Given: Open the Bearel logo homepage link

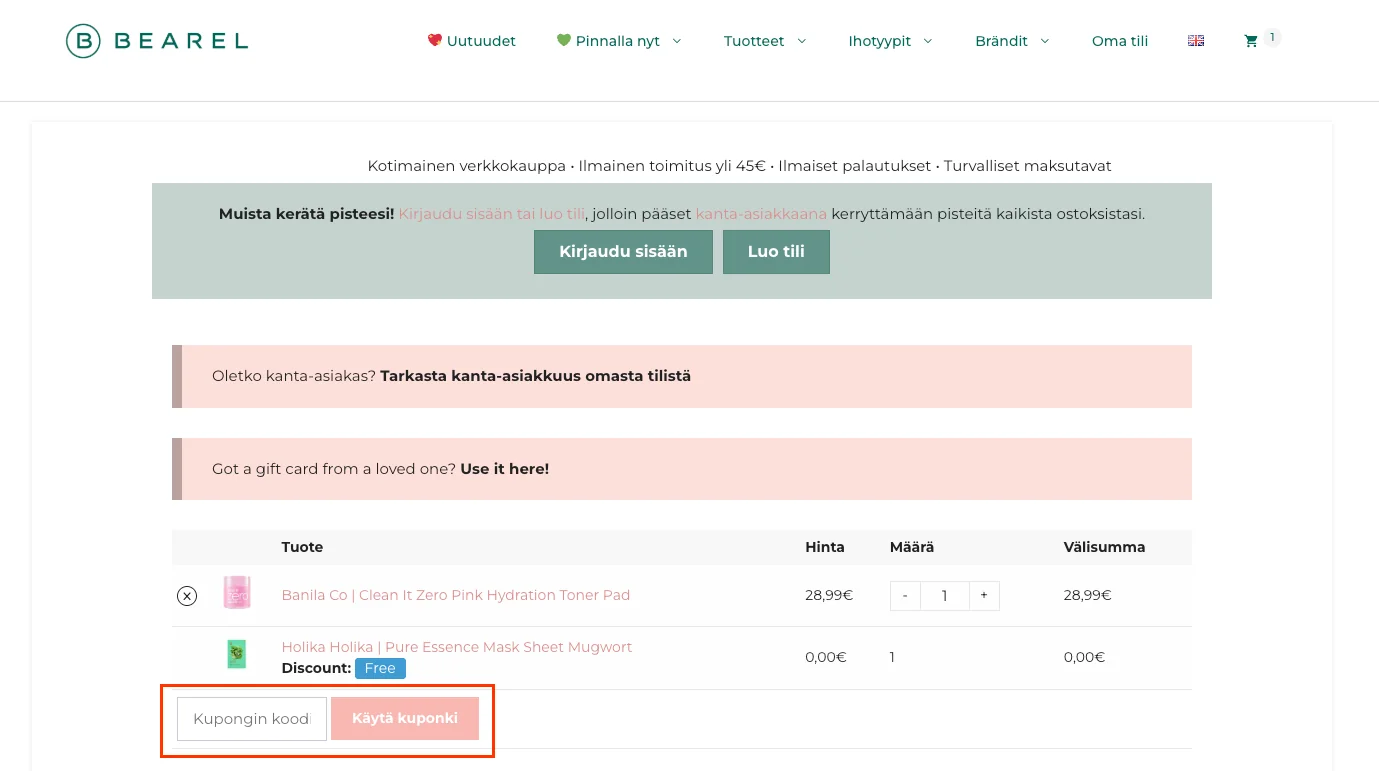Looking at the screenshot, I should tap(157, 41).
